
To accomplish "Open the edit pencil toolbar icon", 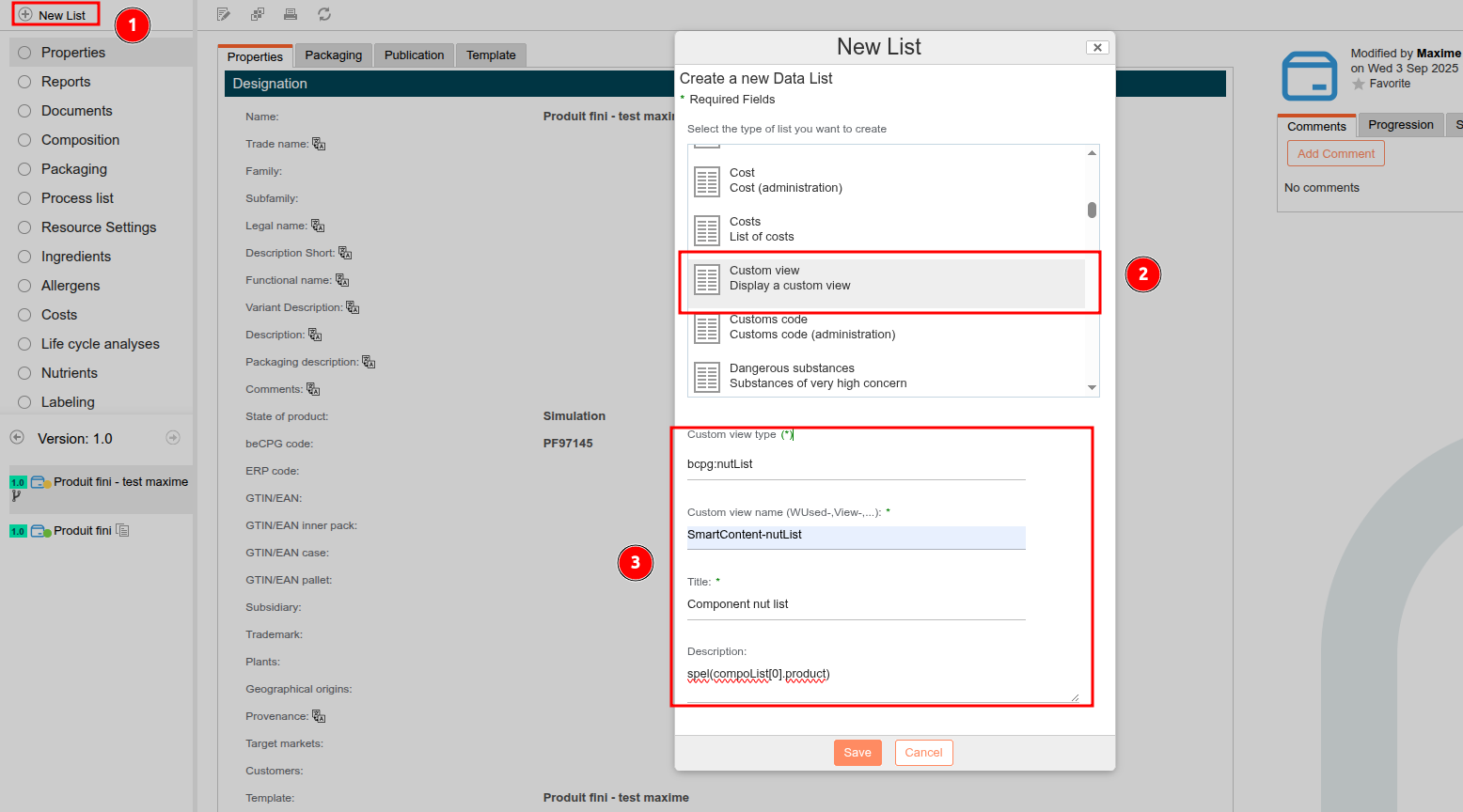I will 223,14.
